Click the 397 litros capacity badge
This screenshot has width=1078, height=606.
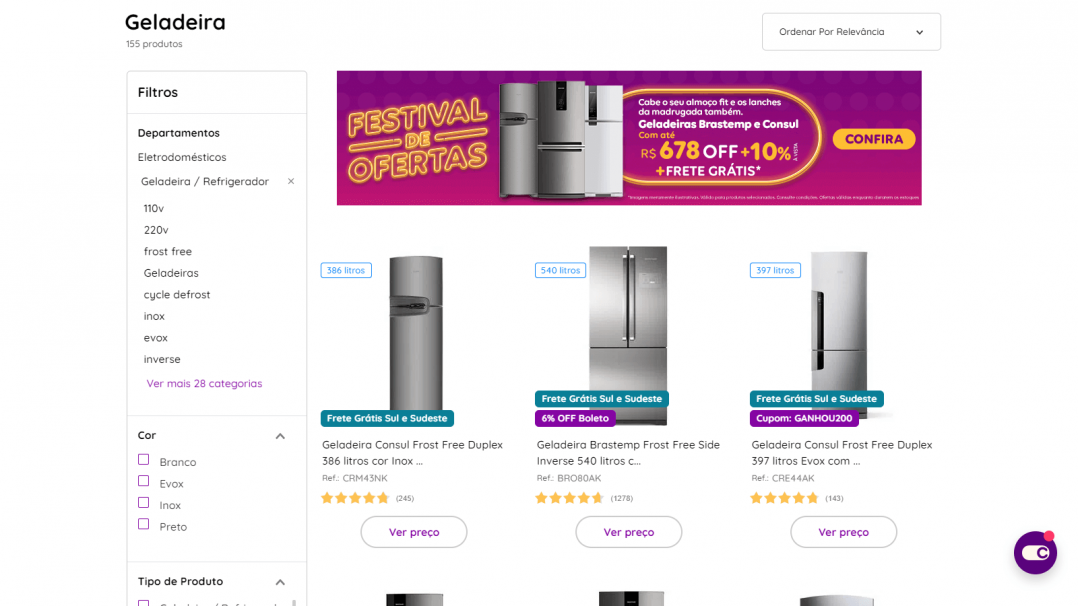pyautogui.click(x=775, y=269)
